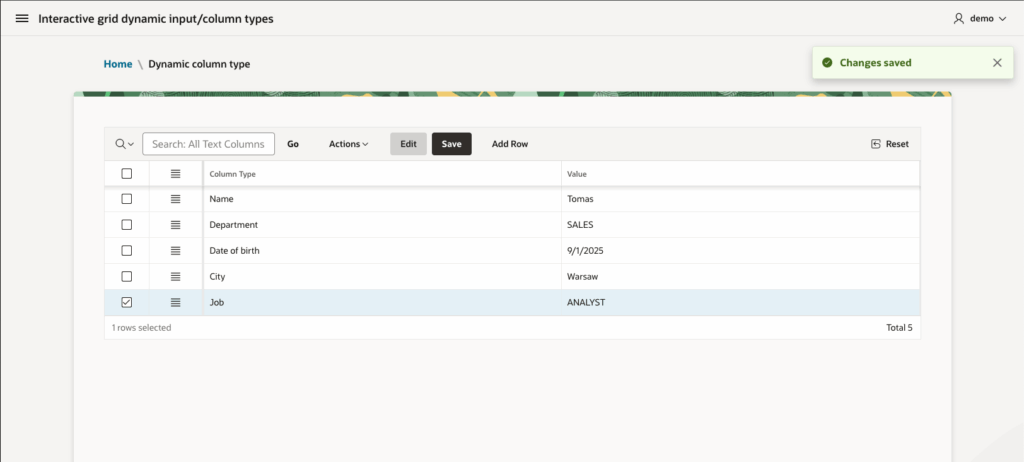Open row actions menu for Date of birth row
Image resolution: width=1024 pixels, height=462 pixels.
tap(176, 251)
